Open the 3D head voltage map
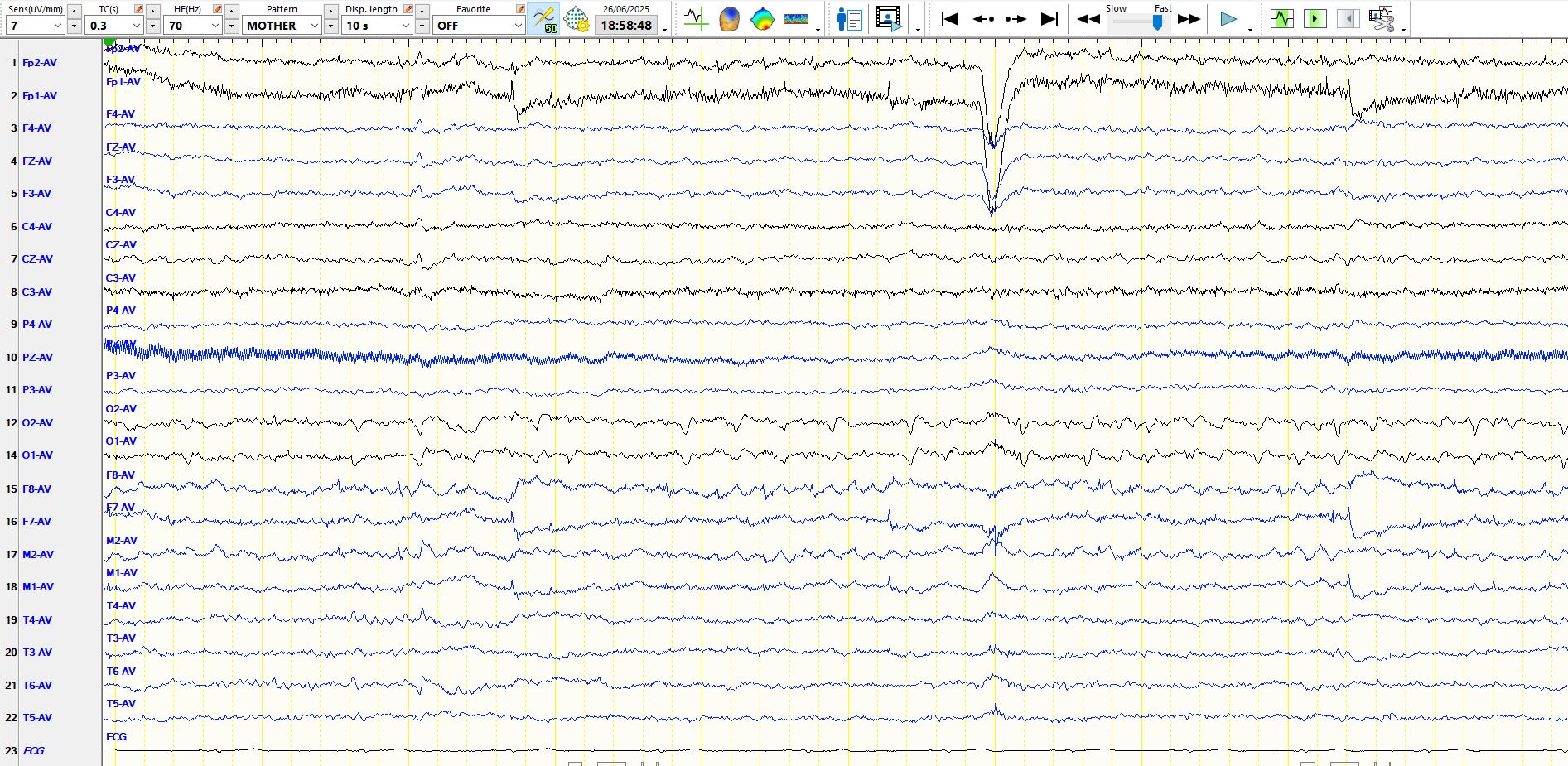The width and height of the screenshot is (1568, 766). [x=729, y=19]
